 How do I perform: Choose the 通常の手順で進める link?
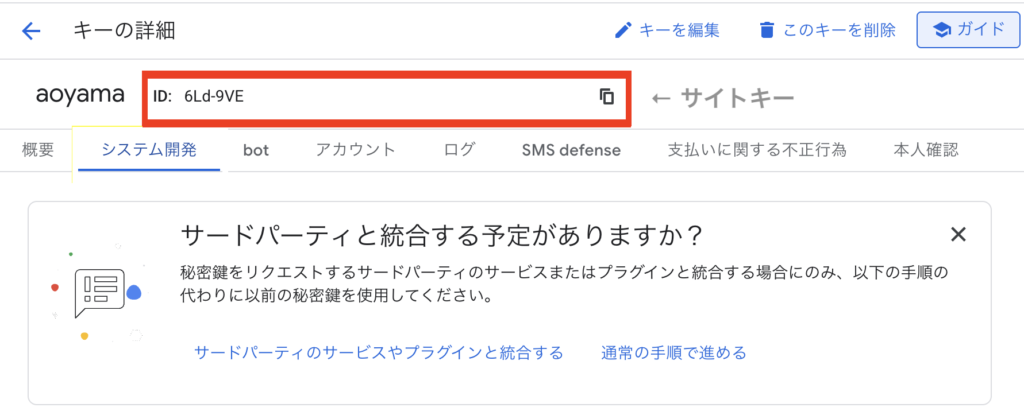pyautogui.click(x=673, y=352)
